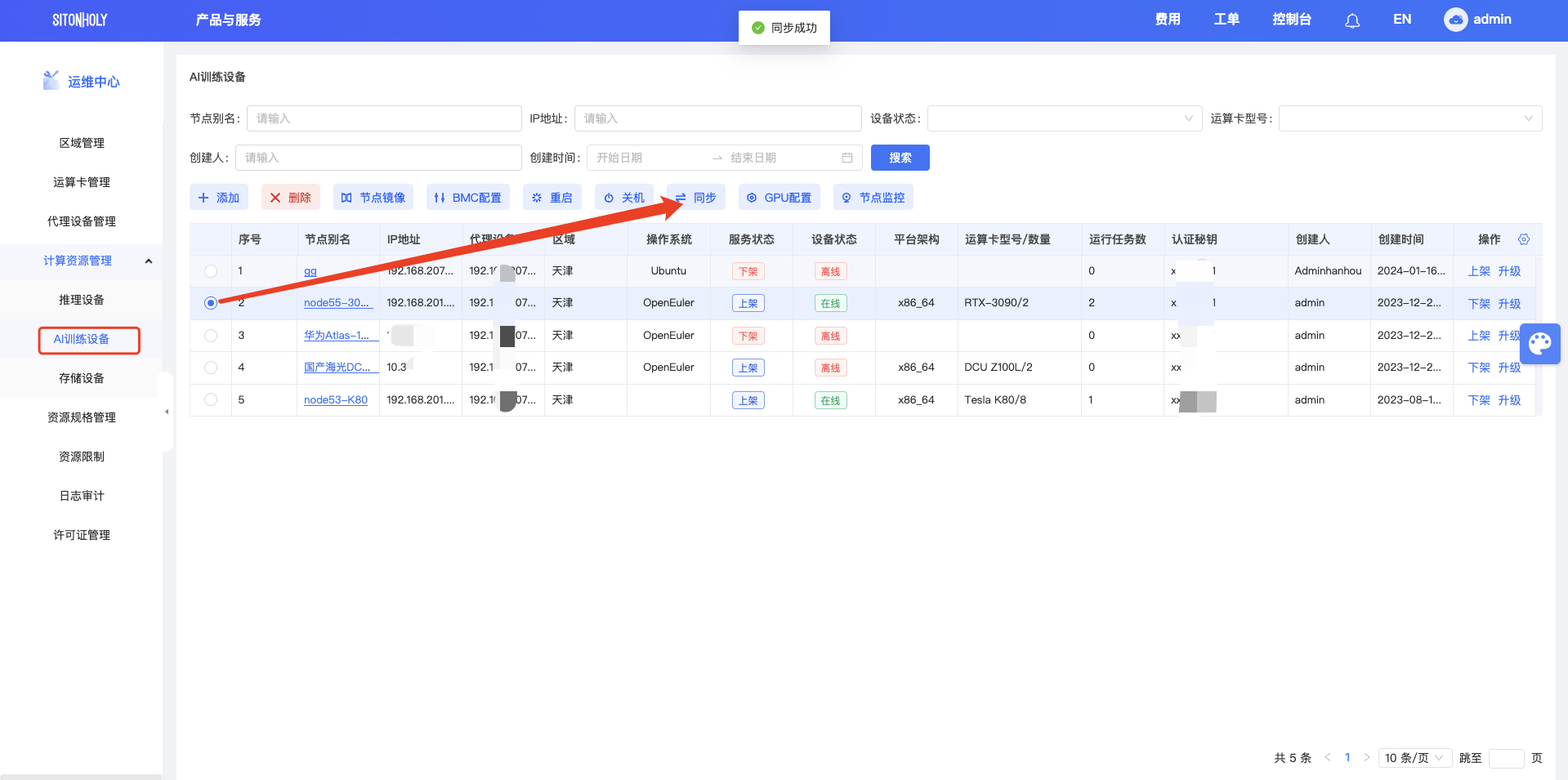Open the 设备状态 dropdown
This screenshot has width=1568, height=780.
[1065, 118]
